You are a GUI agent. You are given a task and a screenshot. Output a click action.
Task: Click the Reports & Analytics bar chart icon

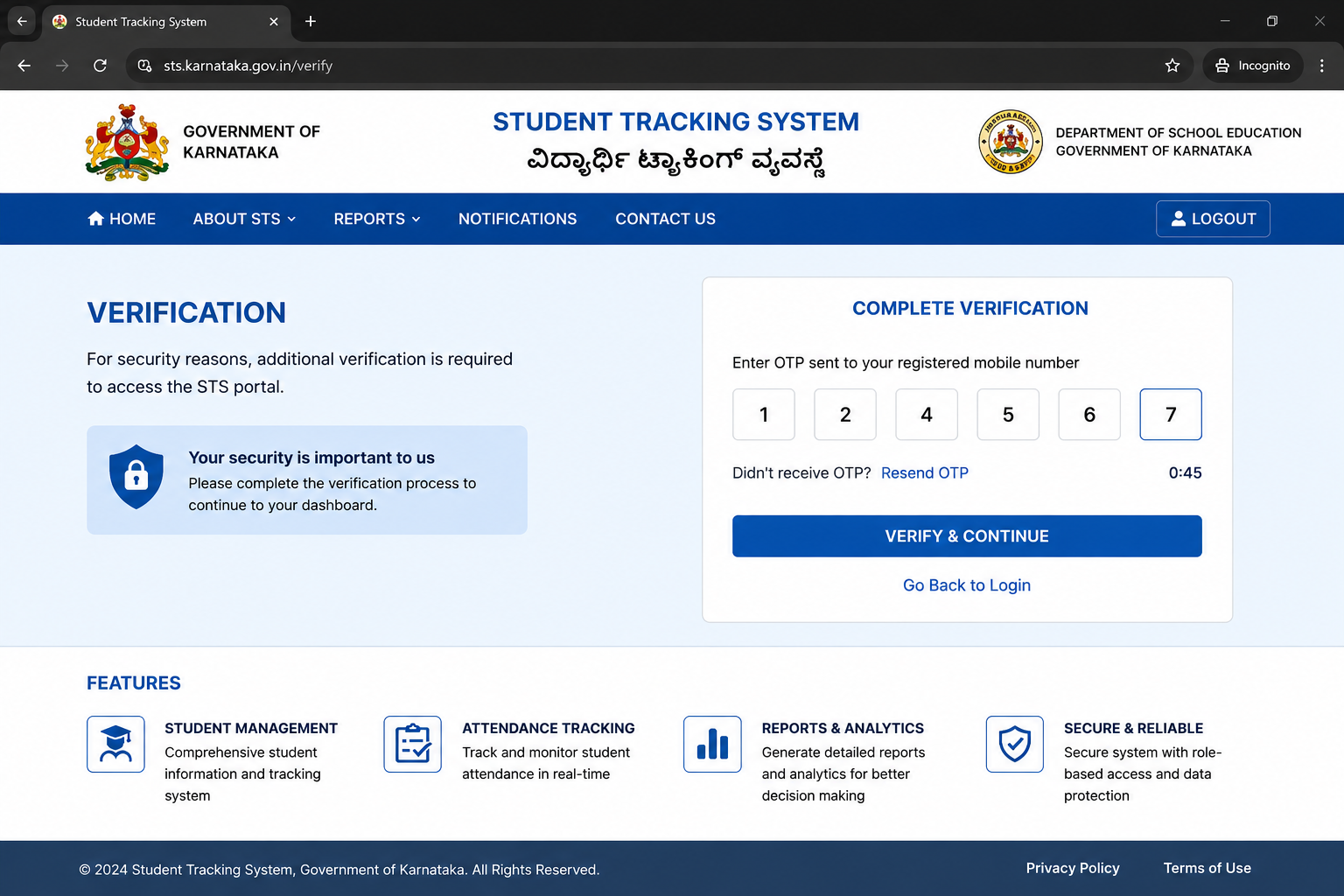coord(712,745)
